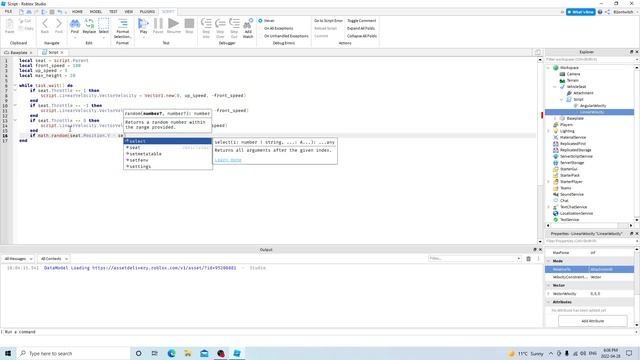Screen dimensions: 640x360
Task: Start playtest with the Play icon
Action: pyautogui.click(x=143, y=24)
